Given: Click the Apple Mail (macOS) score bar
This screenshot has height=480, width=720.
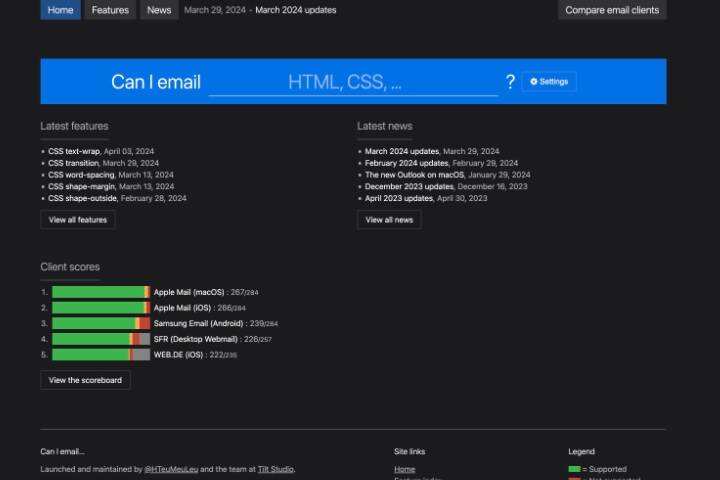Looking at the screenshot, I should [100, 292].
